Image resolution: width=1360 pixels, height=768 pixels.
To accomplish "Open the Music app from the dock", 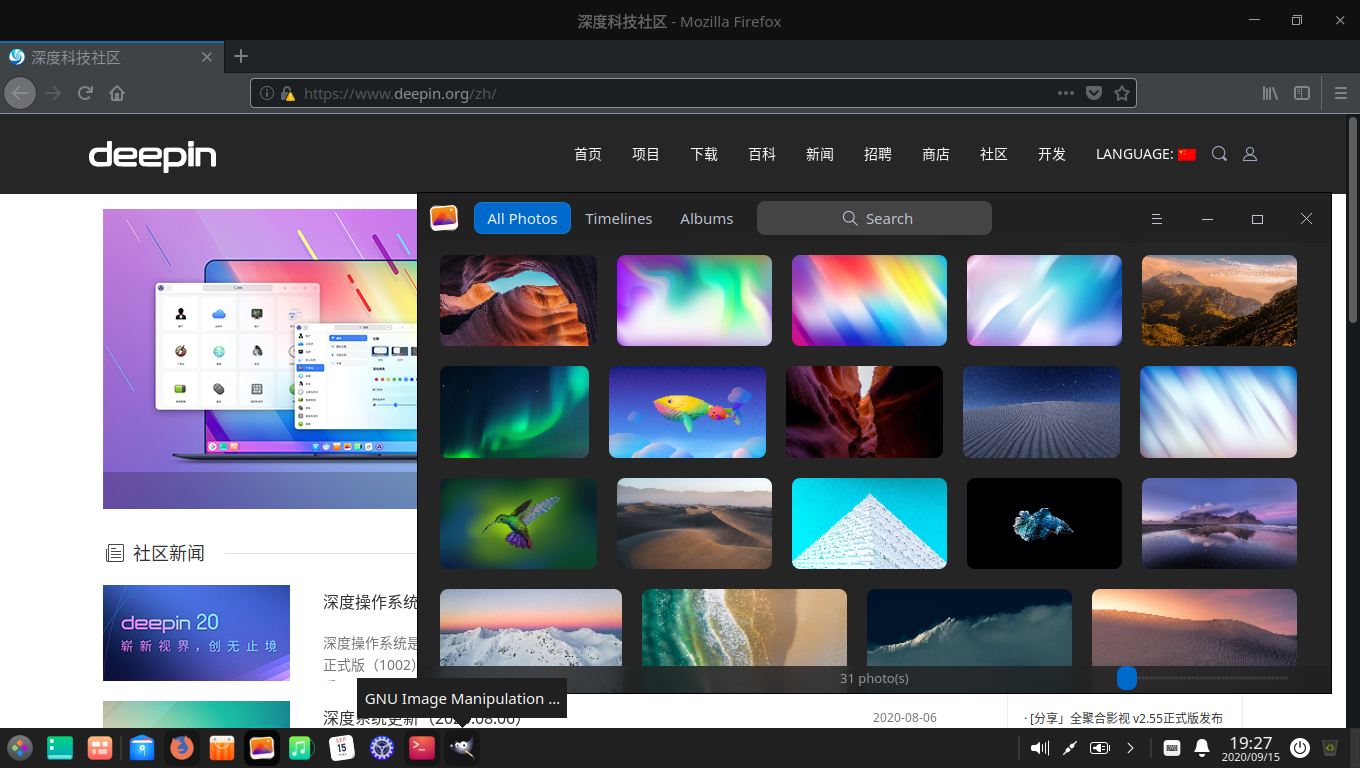I will [x=301, y=747].
